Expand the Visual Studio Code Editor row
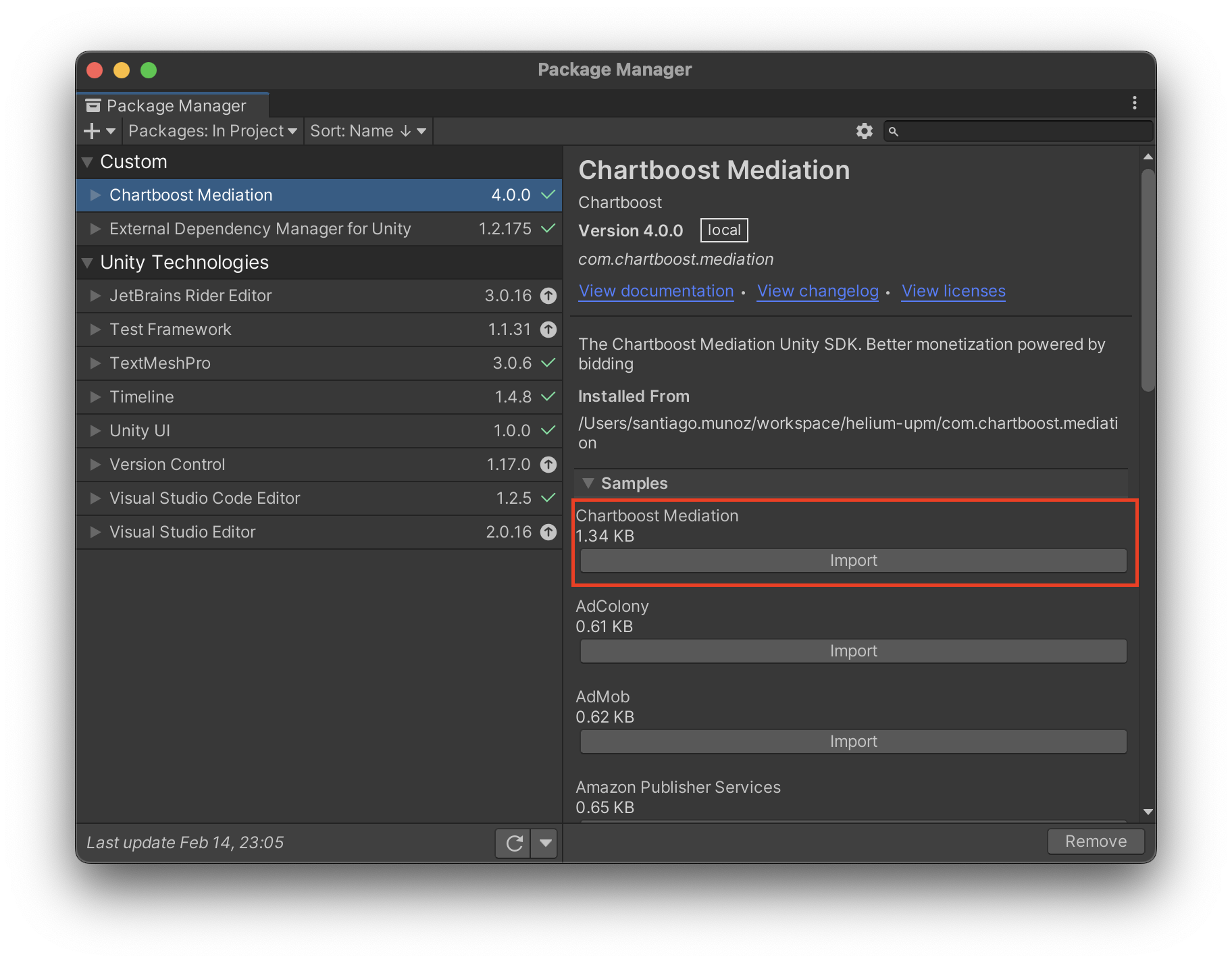The image size is (1232, 963). pos(95,498)
